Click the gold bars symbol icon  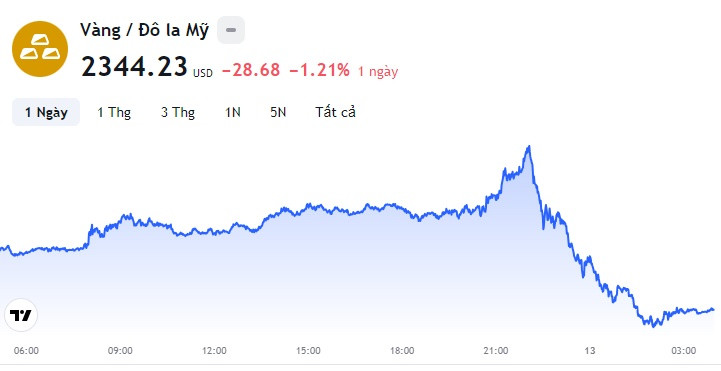(40, 49)
